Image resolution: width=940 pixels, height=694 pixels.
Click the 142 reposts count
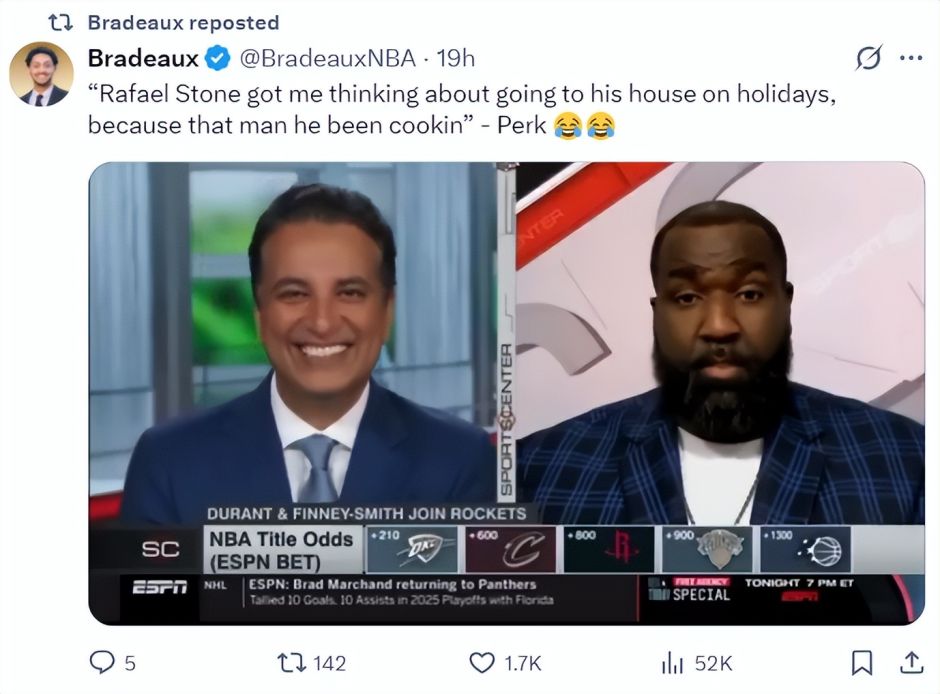click(x=328, y=663)
